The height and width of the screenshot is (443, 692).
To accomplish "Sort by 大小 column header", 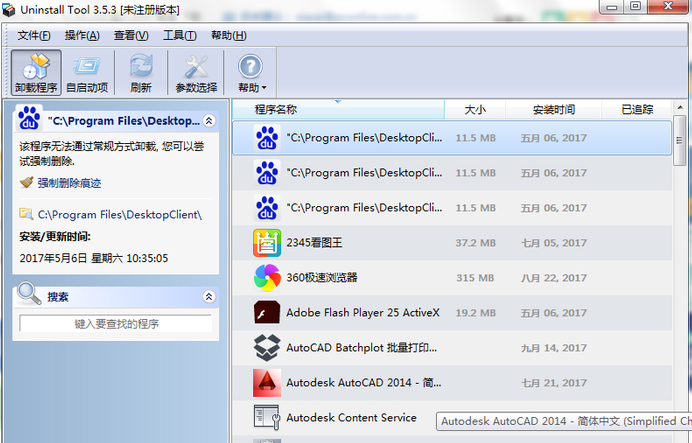I will pos(475,109).
